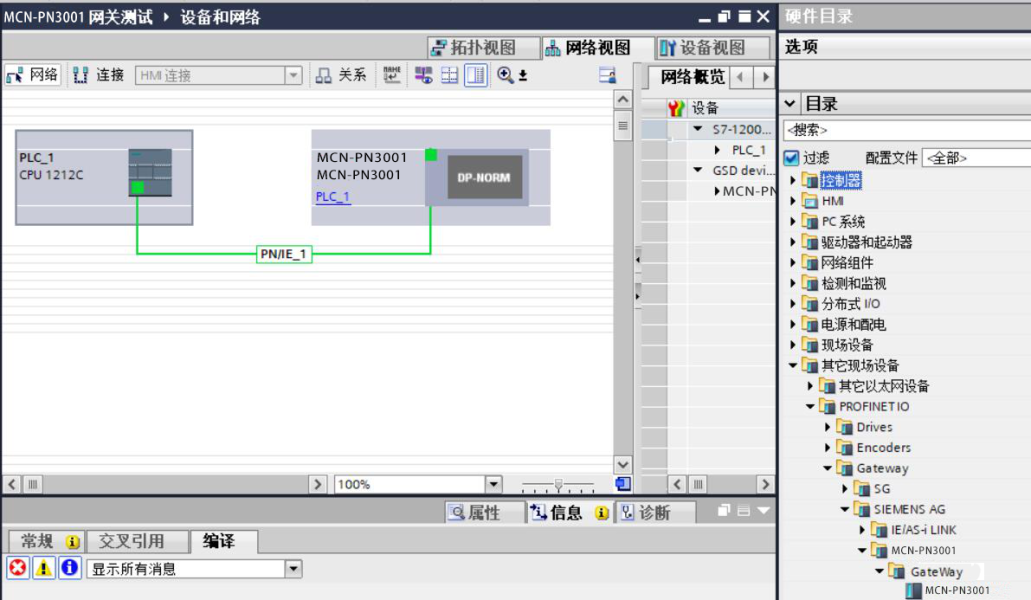Collapse the Gateway folder in the catalog
The height and width of the screenshot is (600, 1031).
[x=829, y=468]
